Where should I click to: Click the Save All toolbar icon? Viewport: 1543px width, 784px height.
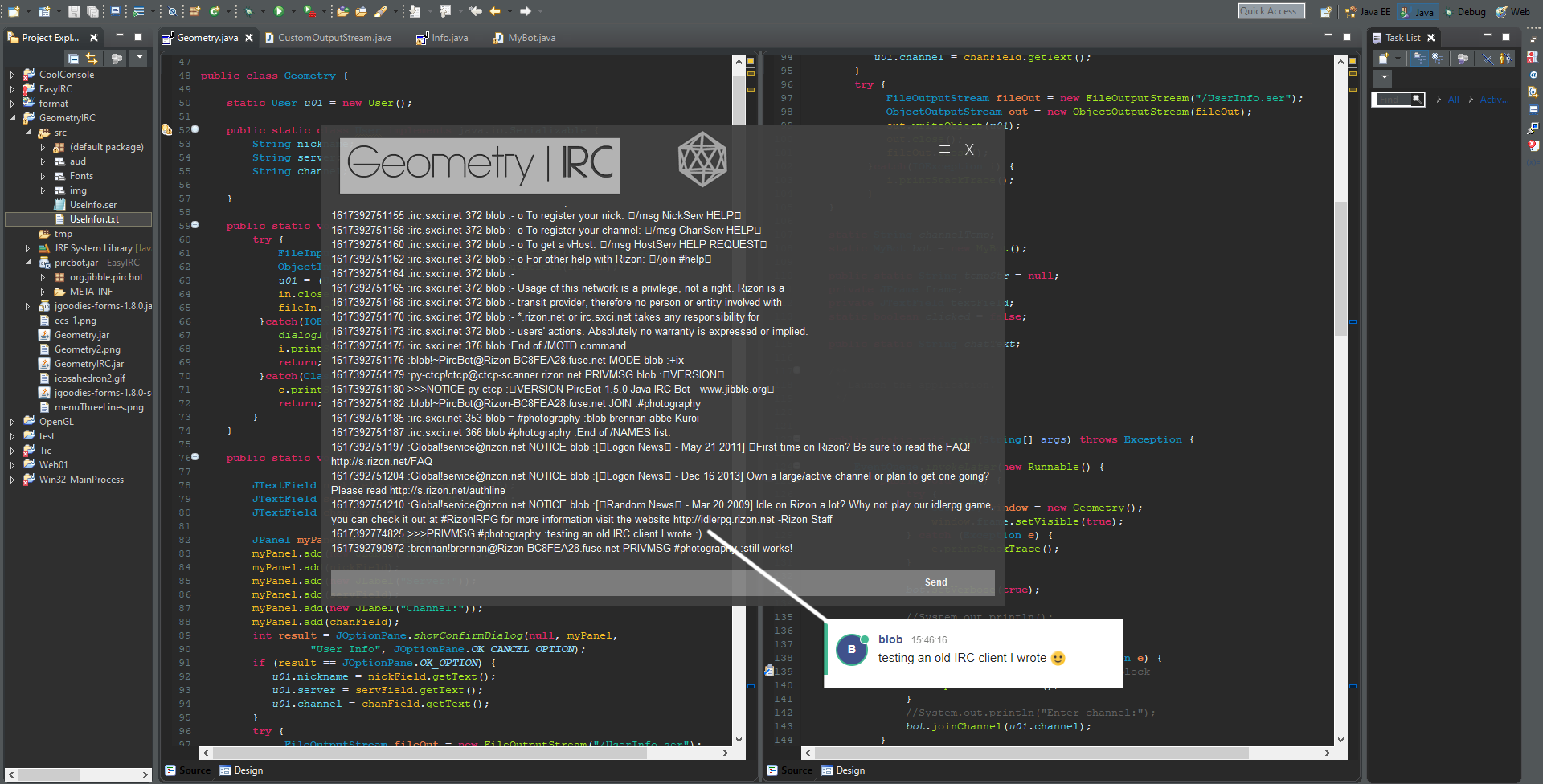(93, 11)
